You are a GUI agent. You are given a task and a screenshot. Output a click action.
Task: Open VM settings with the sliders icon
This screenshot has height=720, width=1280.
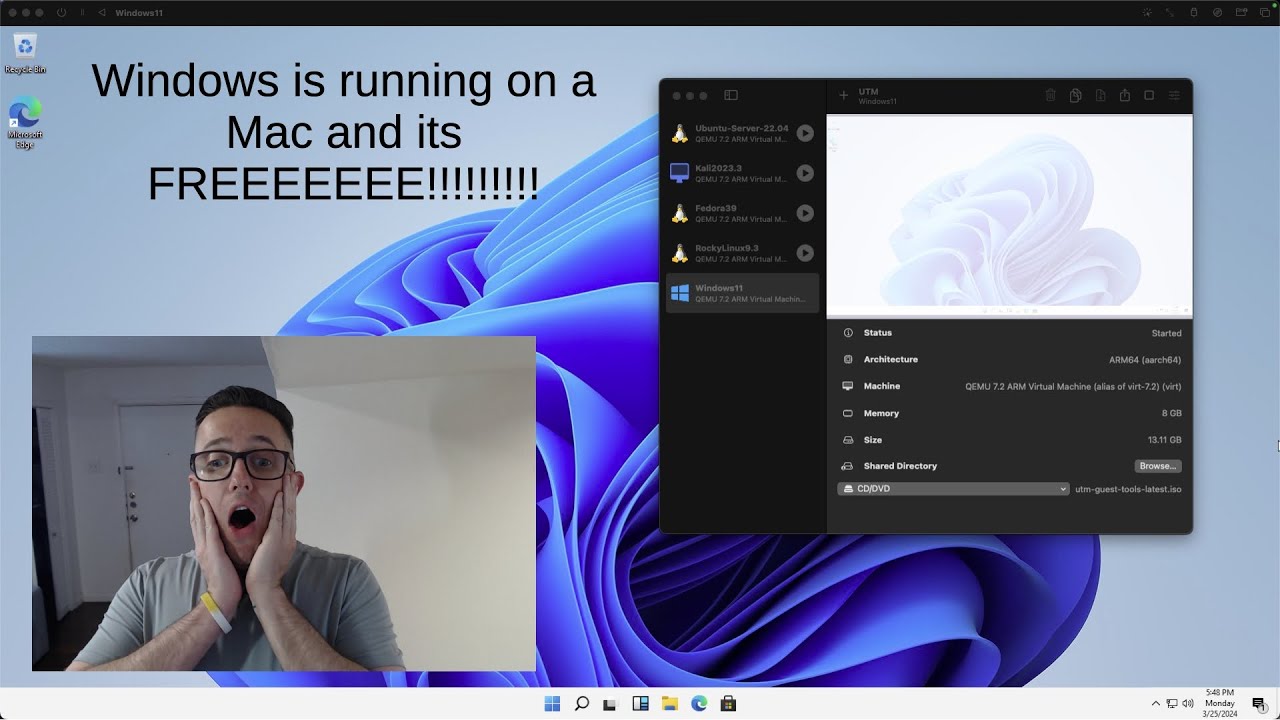click(1174, 96)
